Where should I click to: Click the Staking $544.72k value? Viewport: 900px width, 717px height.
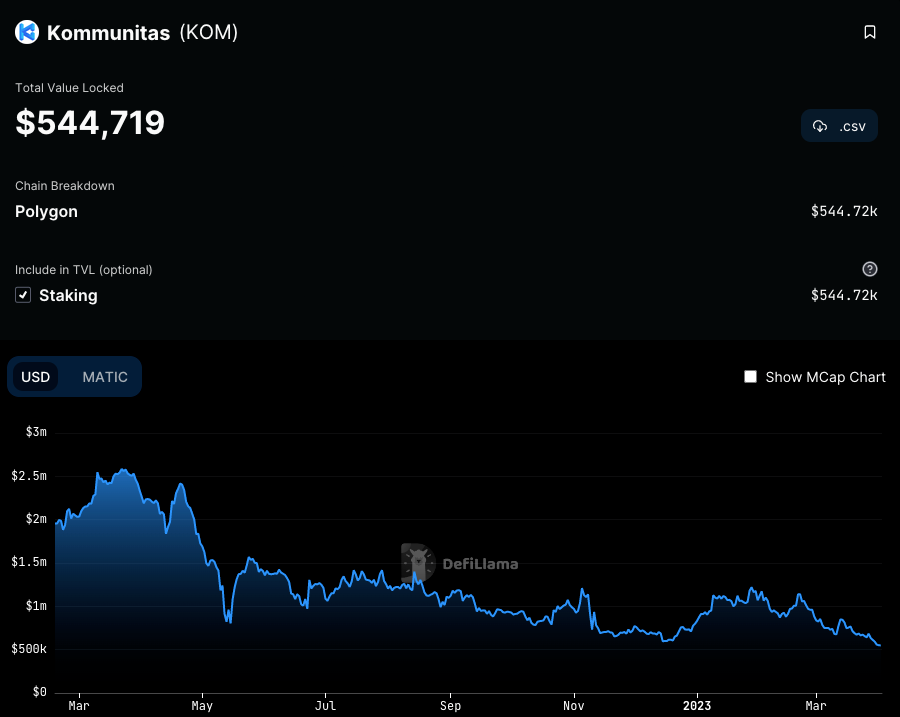(844, 295)
